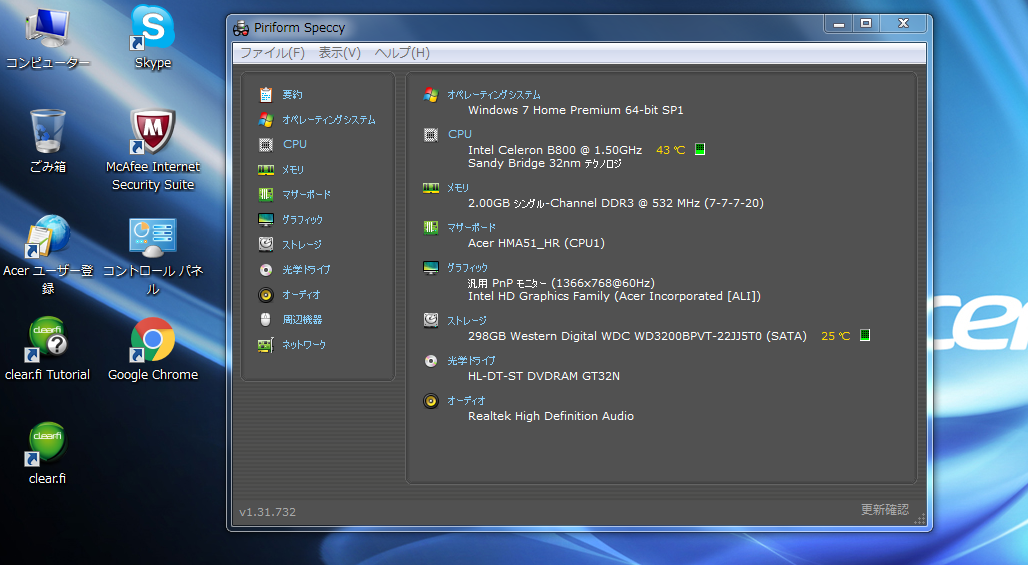The width and height of the screenshot is (1028, 565).
Task: Click the ストレージ disk icon in sidebar
Action: (x=266, y=244)
